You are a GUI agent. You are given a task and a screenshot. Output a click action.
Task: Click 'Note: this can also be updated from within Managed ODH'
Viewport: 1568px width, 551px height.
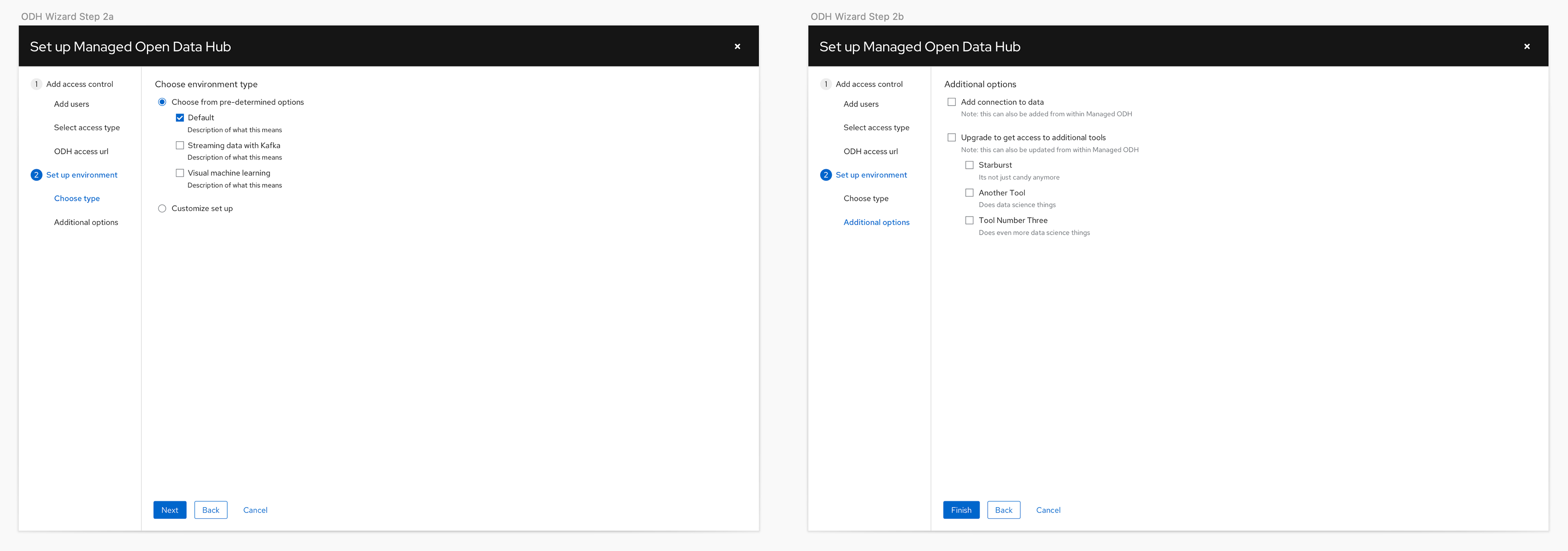(x=1049, y=150)
